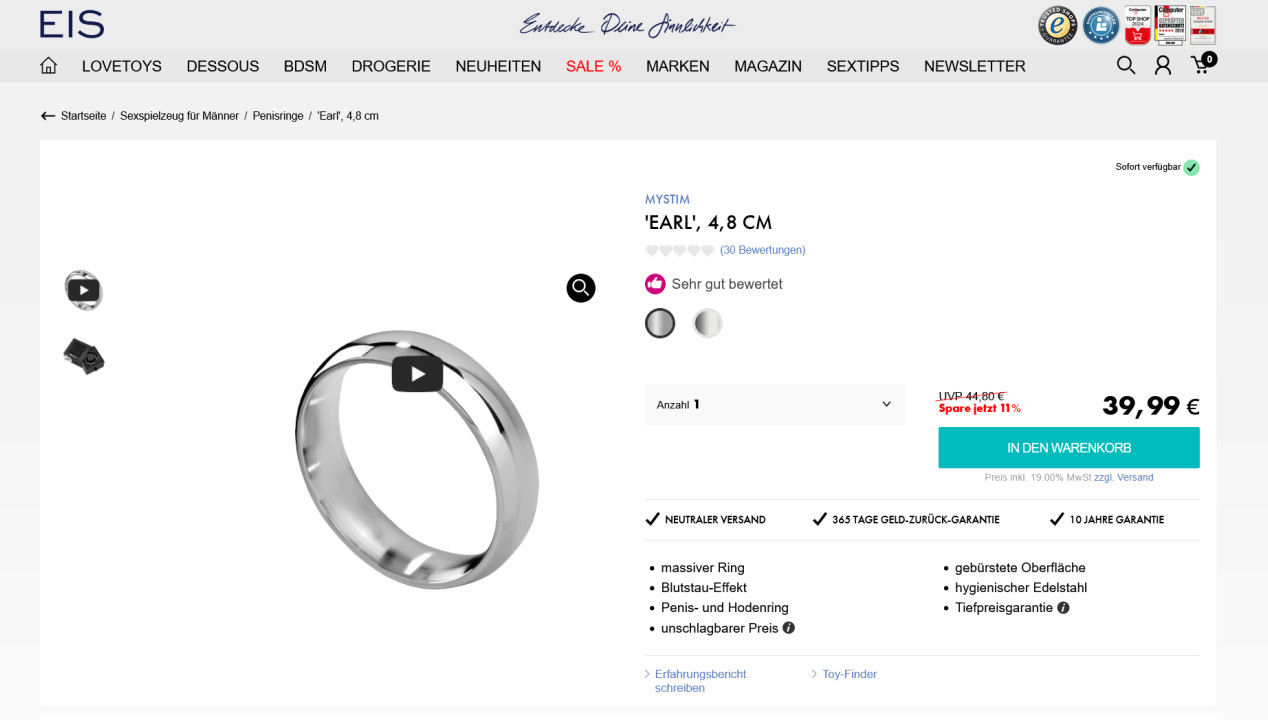Screen dimensions: 1268x720
Task: Select the black product thumbnail
Action: point(84,357)
